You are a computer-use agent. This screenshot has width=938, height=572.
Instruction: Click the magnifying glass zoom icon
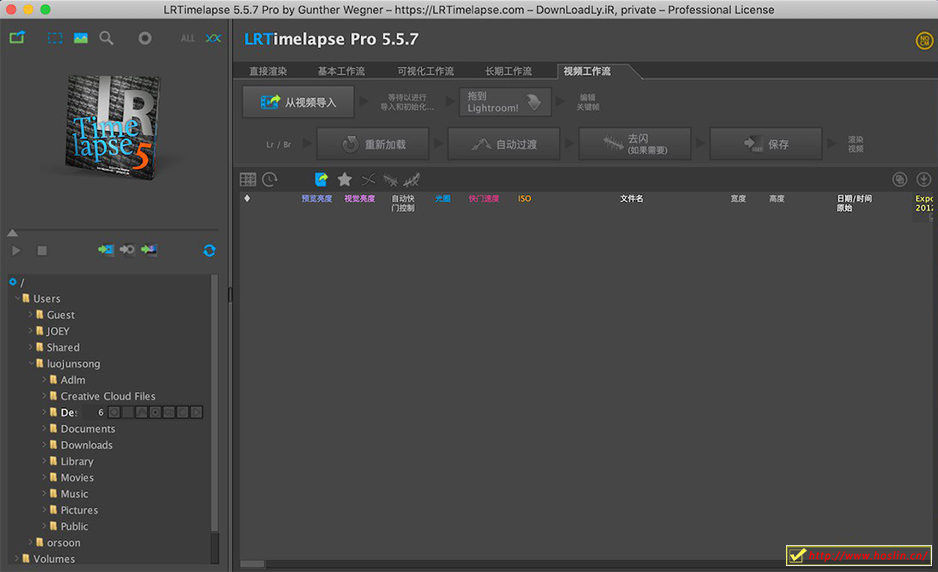106,38
